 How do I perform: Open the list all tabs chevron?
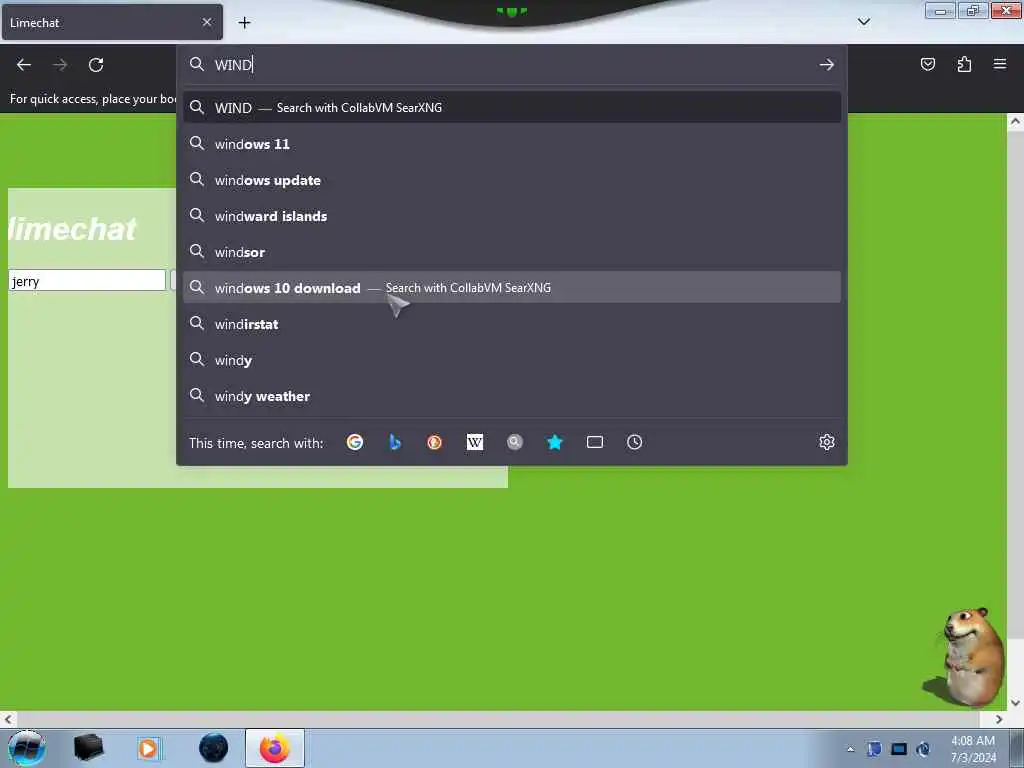point(863,22)
